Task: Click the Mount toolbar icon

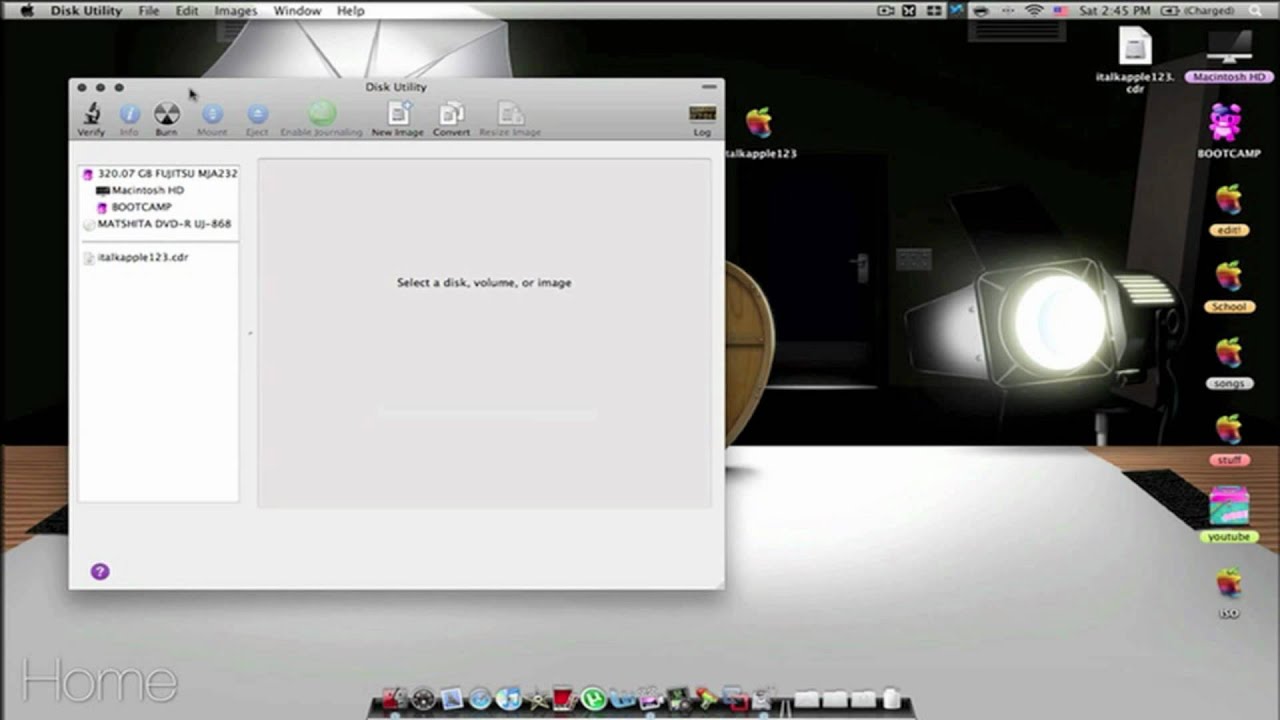Action: [x=212, y=114]
